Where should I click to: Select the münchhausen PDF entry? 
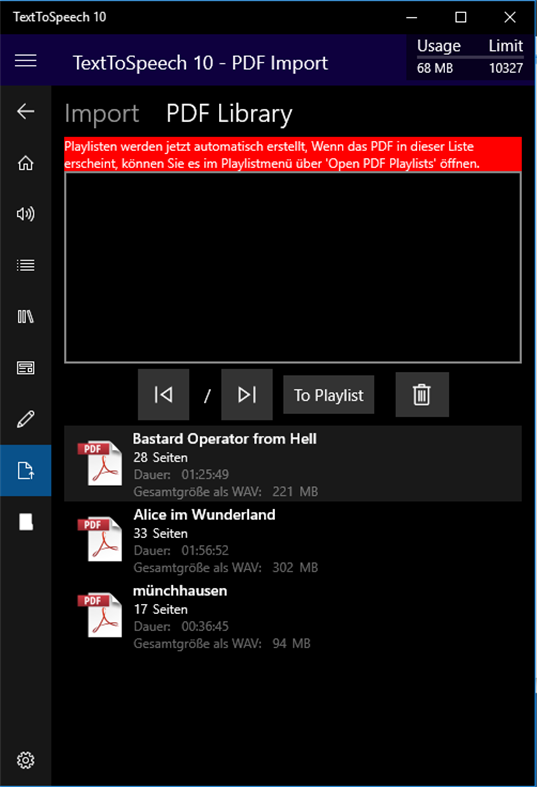pos(293,616)
